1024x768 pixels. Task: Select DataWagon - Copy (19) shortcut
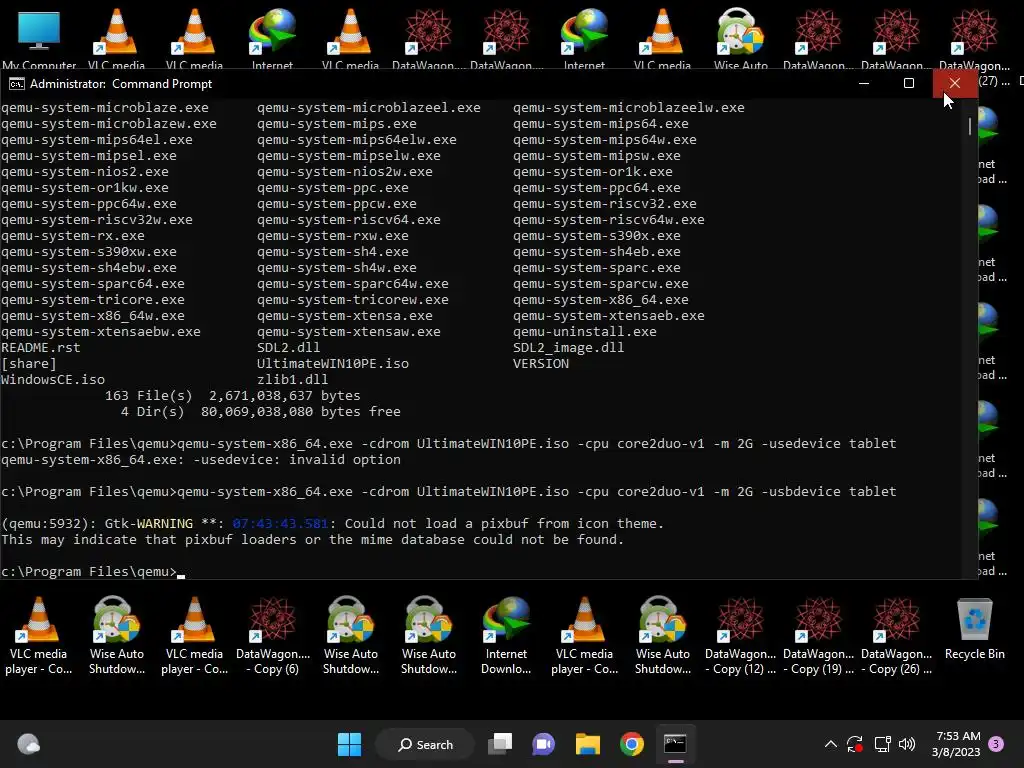tap(818, 635)
